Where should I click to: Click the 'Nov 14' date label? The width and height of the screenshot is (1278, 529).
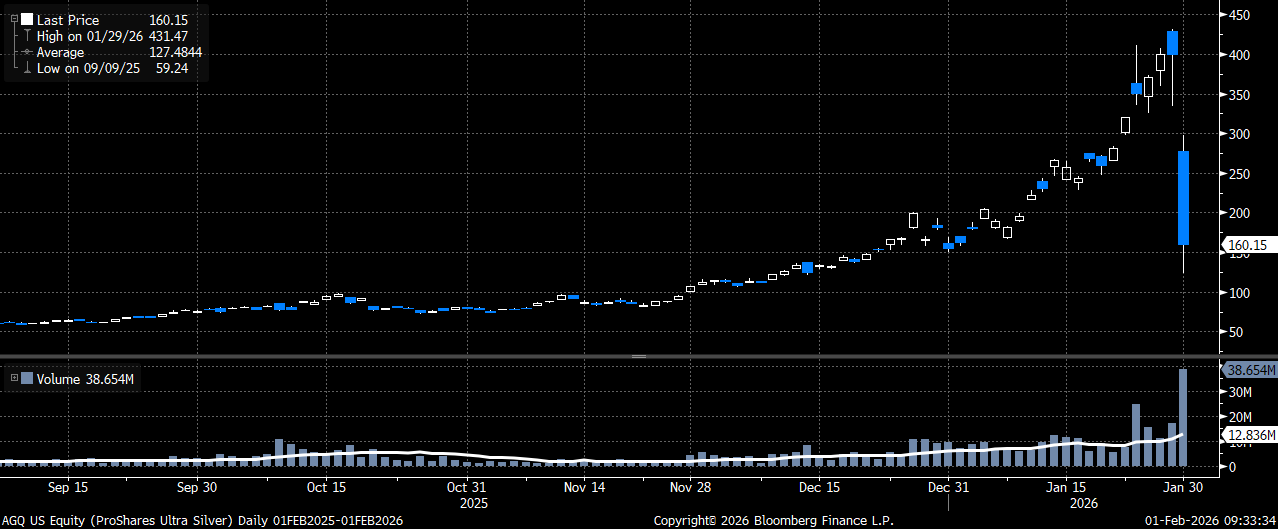click(x=585, y=488)
